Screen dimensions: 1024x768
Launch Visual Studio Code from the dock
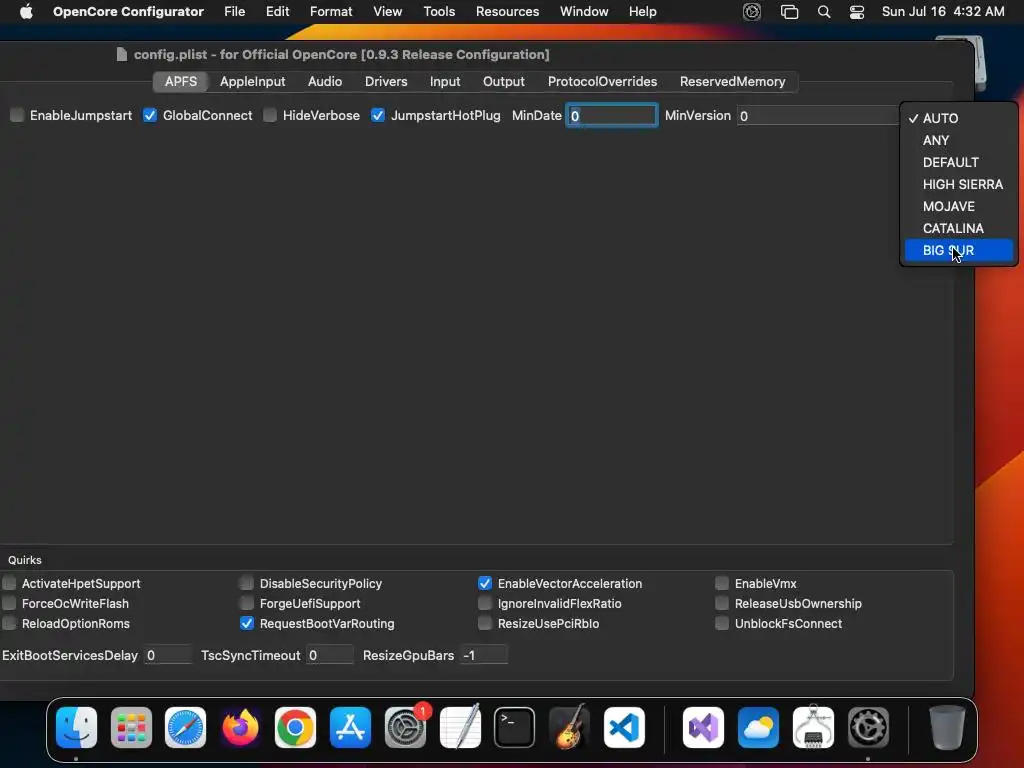tap(624, 727)
